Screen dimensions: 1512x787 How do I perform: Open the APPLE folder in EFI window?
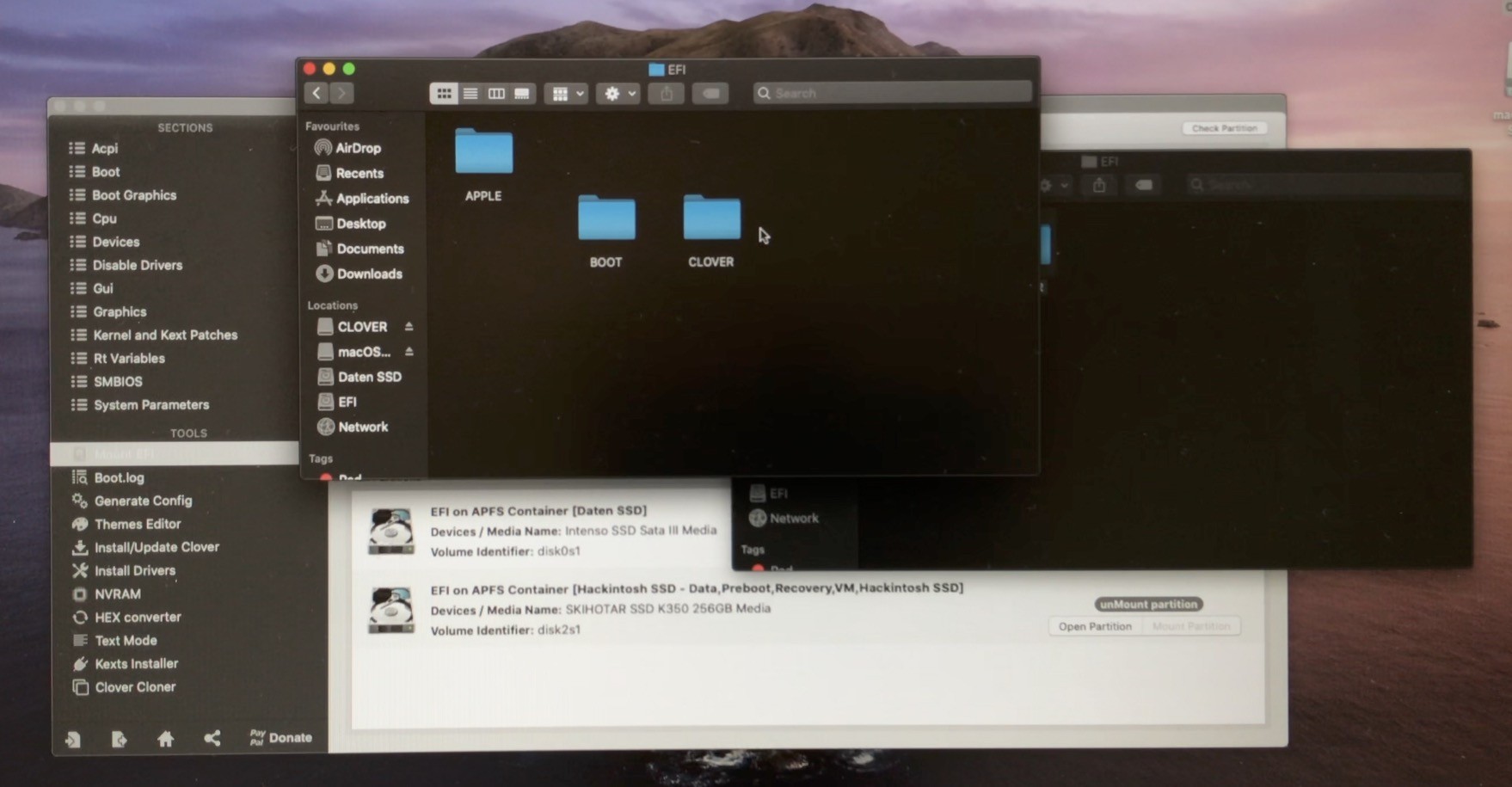click(x=483, y=152)
